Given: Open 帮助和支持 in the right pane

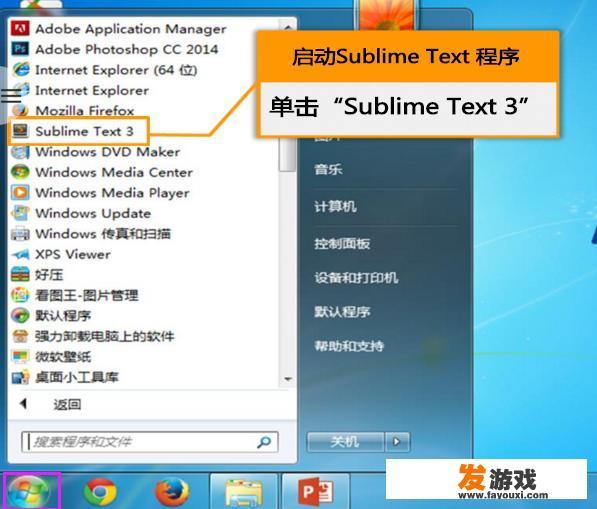Looking at the screenshot, I should coord(349,346).
